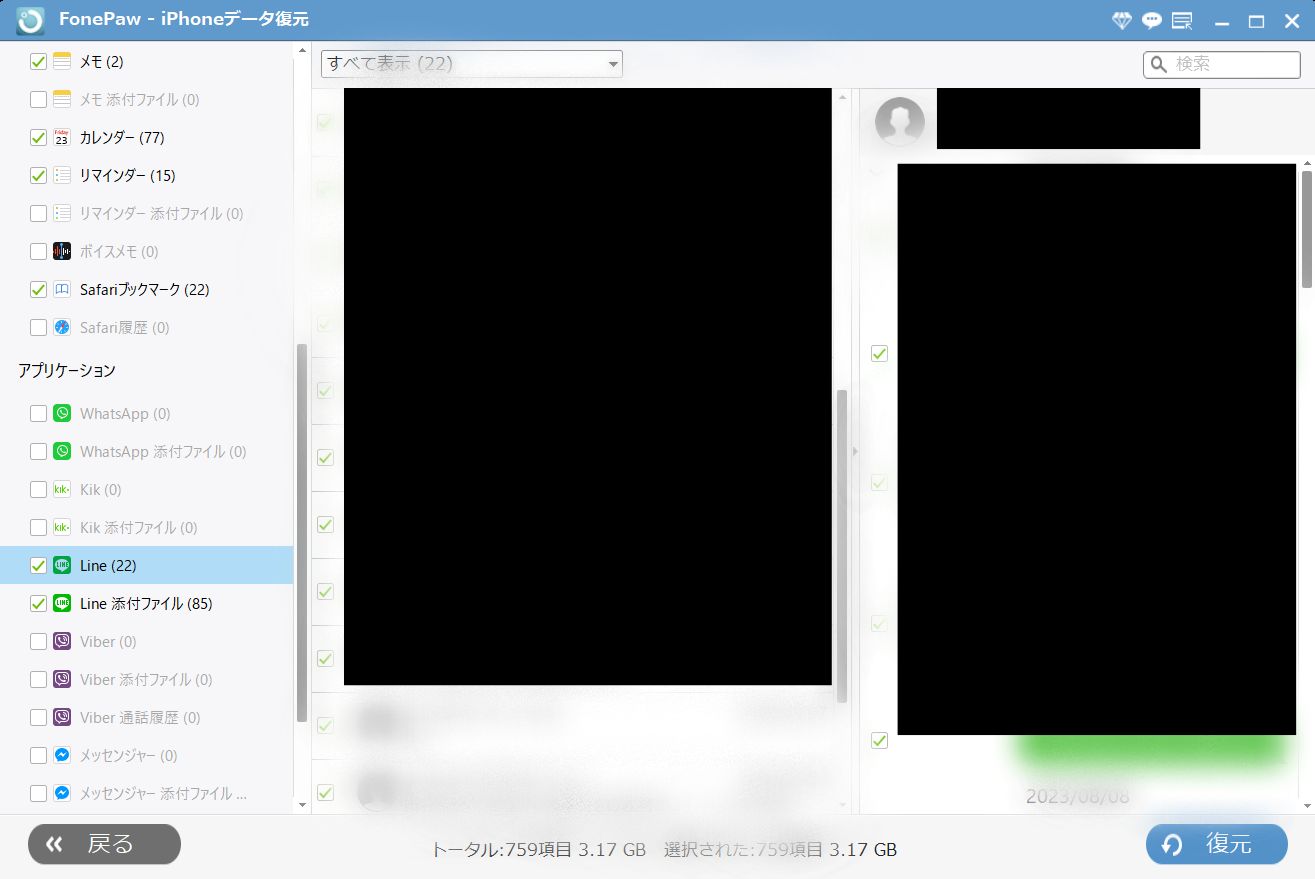Open Safariブックマーク (22) category

pyautogui.click(x=144, y=290)
